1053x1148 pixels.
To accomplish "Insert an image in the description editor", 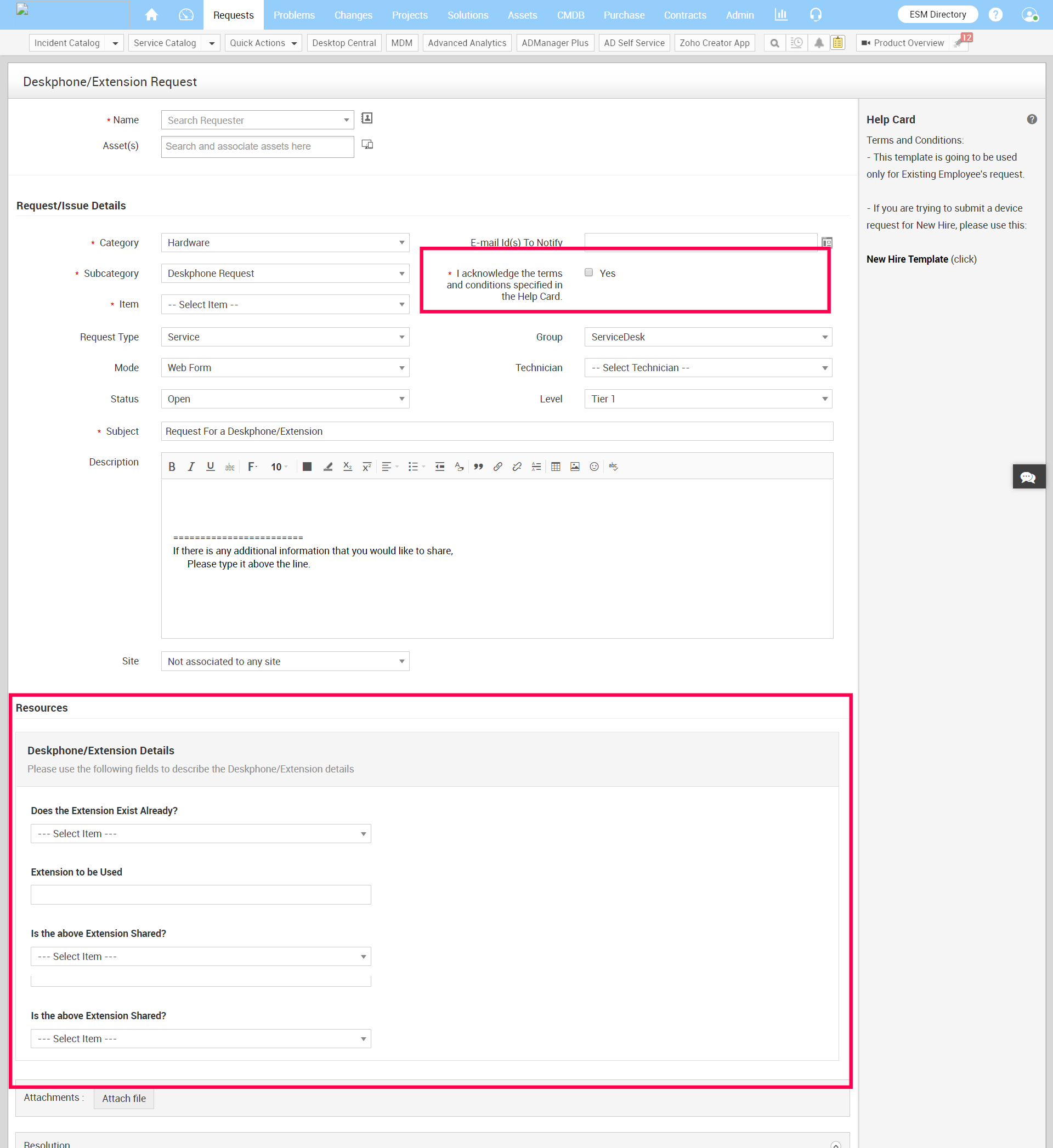I will click(574, 467).
